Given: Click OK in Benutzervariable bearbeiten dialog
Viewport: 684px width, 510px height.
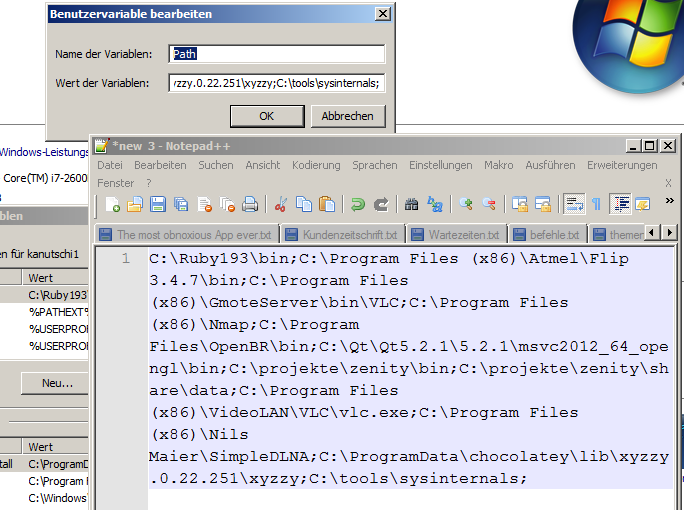Looking at the screenshot, I should [267, 116].
